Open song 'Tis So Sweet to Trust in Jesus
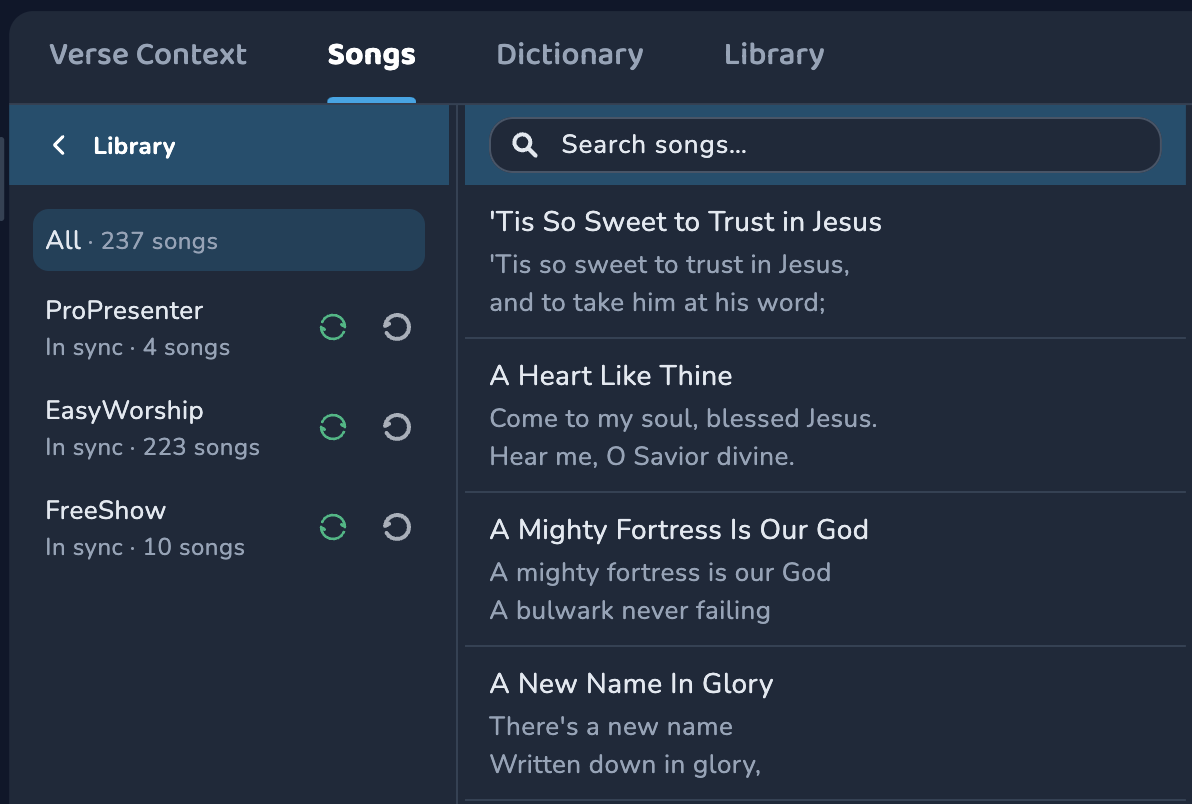 coord(825,261)
